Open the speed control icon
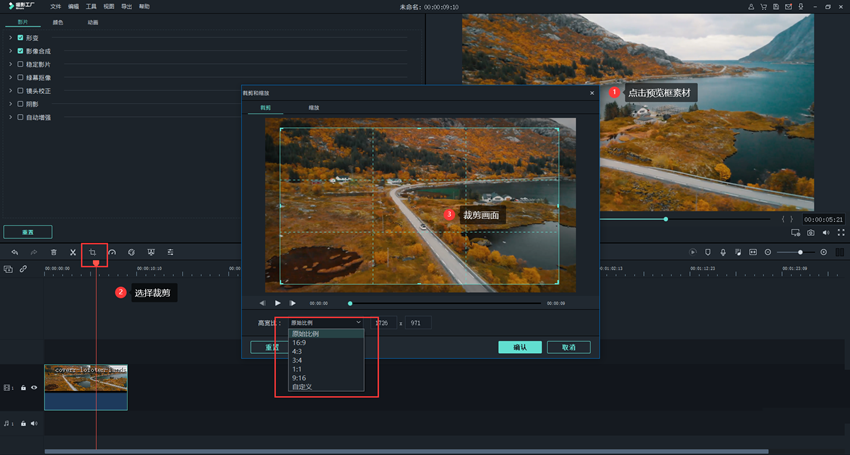 pyautogui.click(x=112, y=252)
